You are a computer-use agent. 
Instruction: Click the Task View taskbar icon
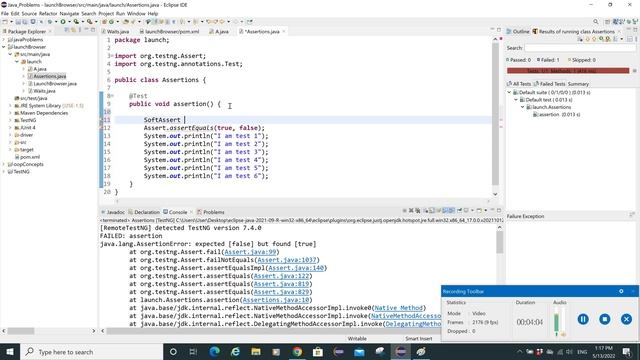pyautogui.click(x=193, y=351)
